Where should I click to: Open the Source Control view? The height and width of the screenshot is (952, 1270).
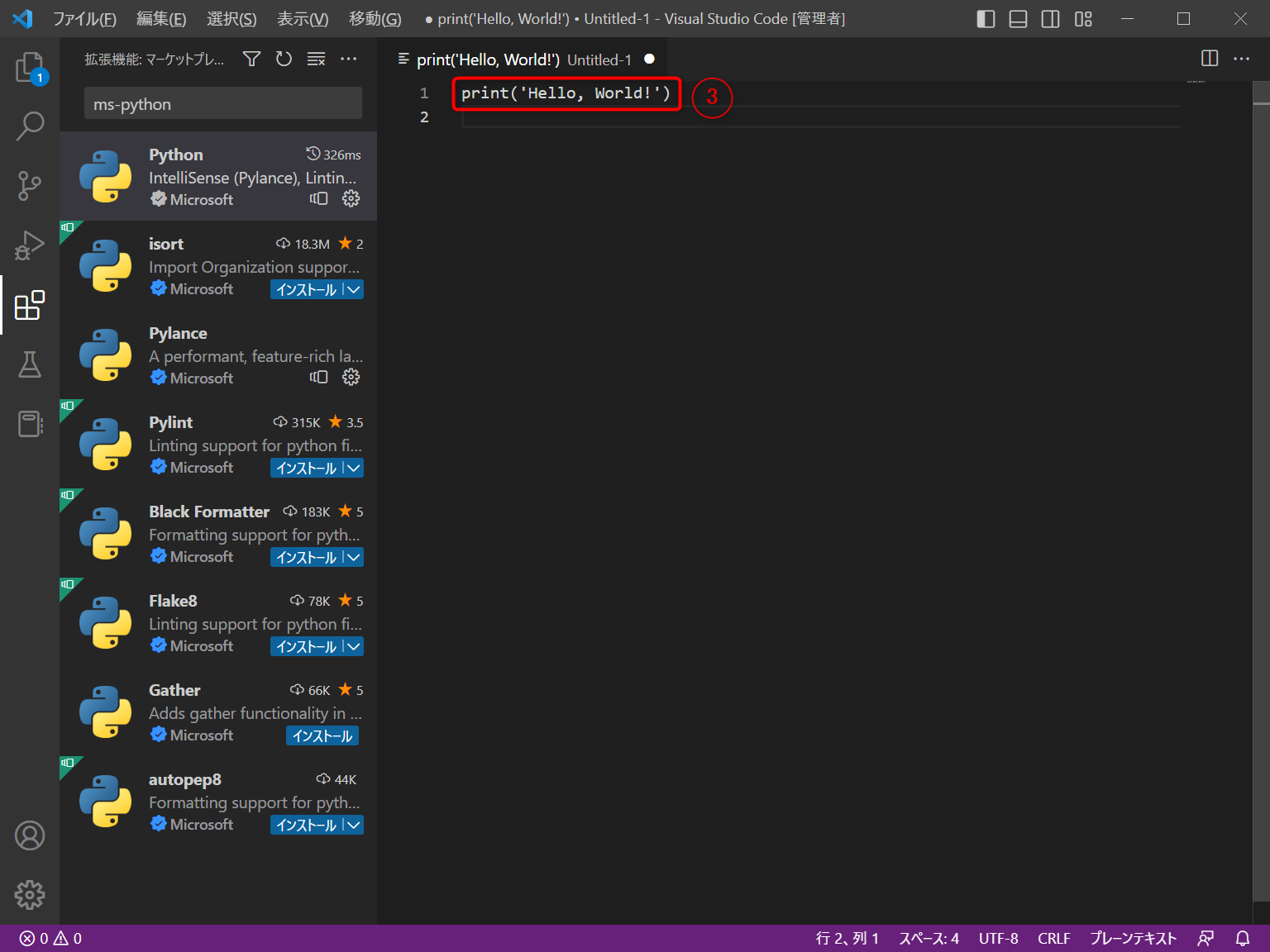pos(31,186)
